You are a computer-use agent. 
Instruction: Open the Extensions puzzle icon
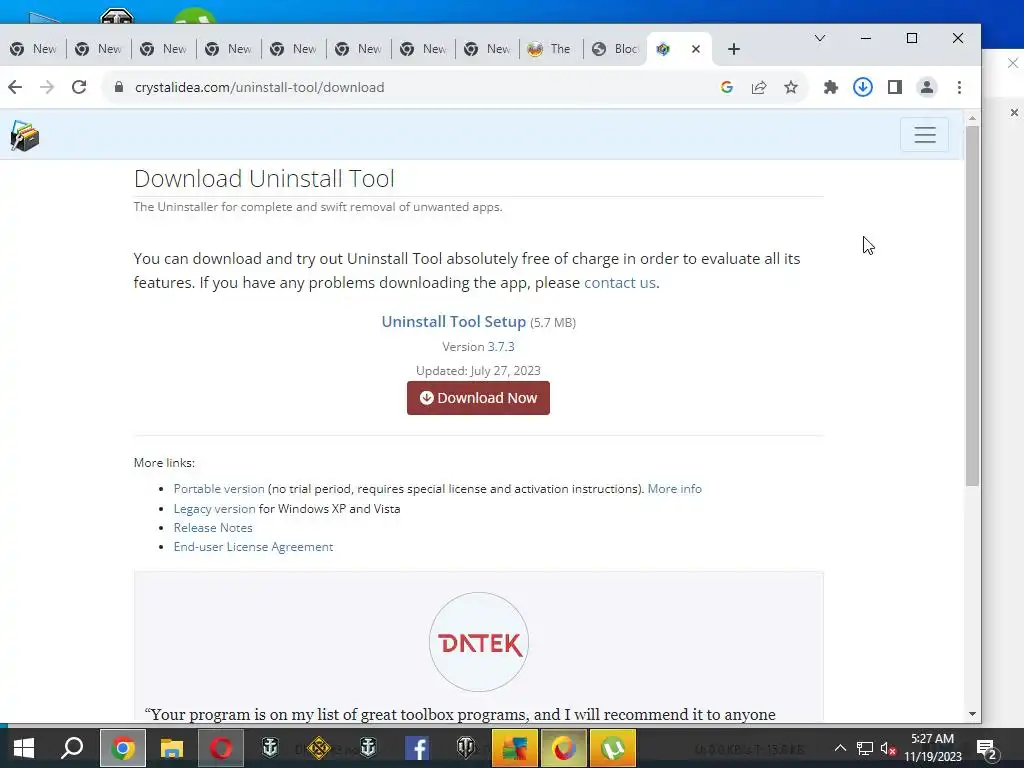coord(831,87)
